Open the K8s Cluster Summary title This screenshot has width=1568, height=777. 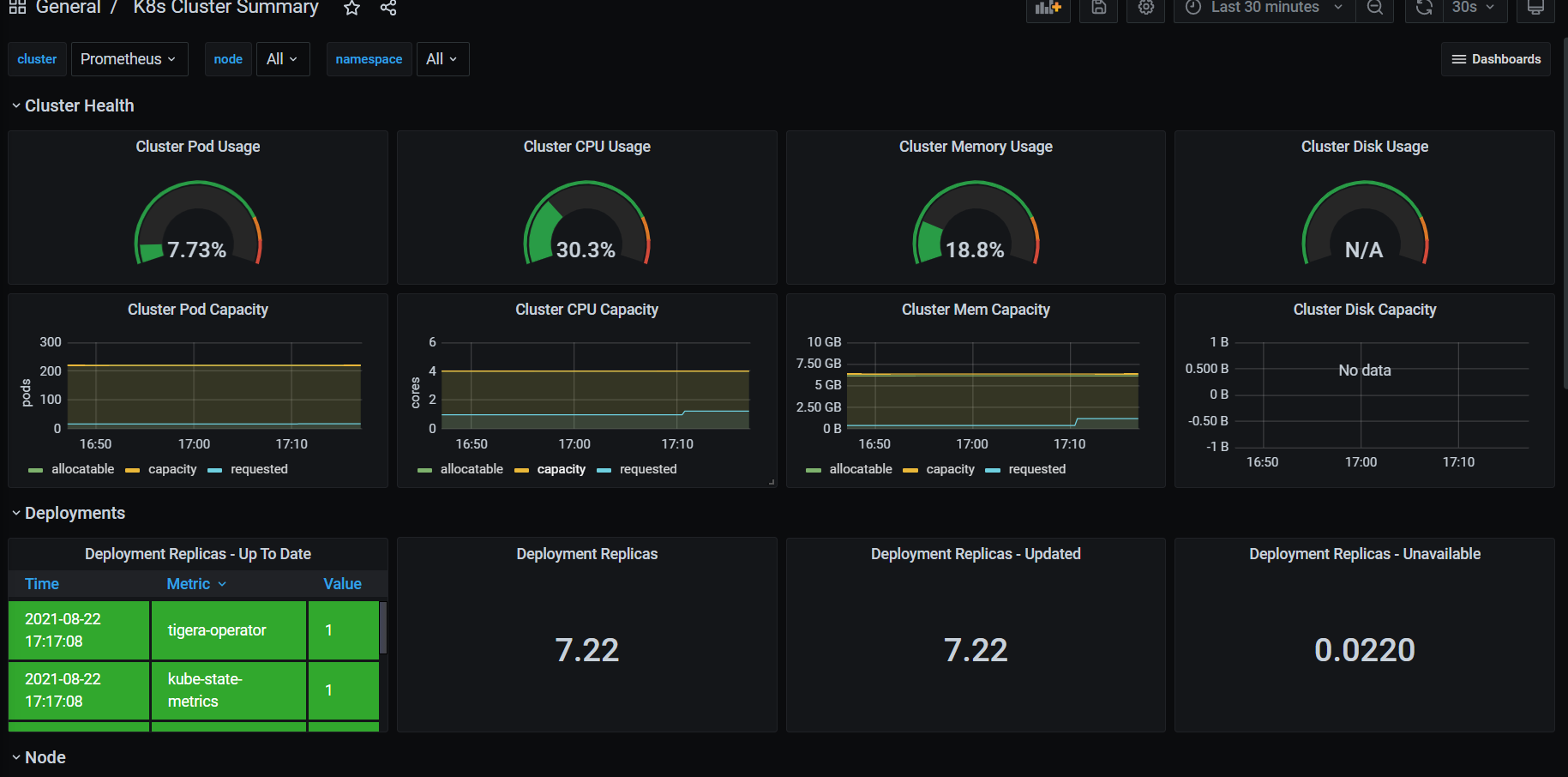[226, 8]
